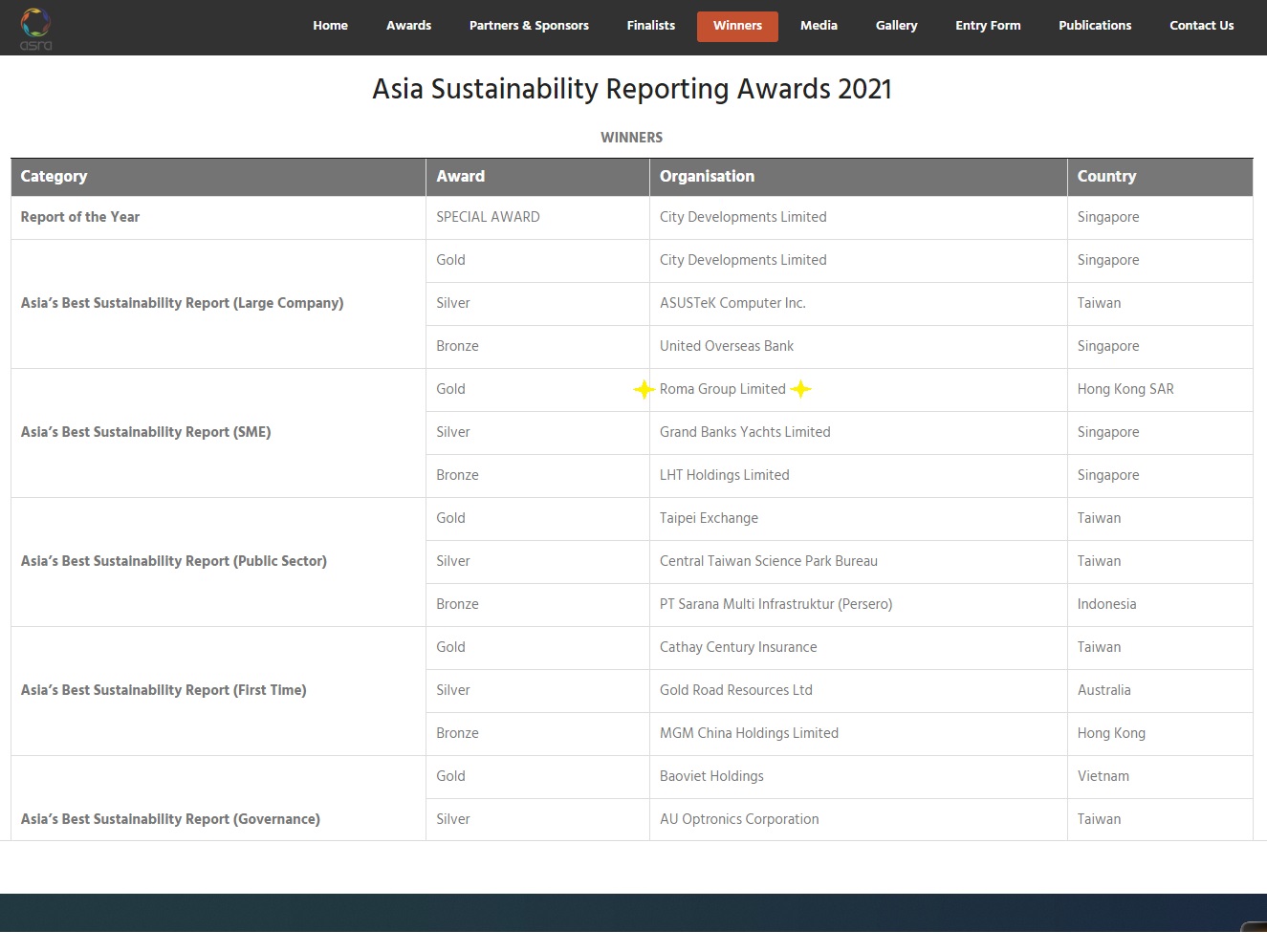1267x952 pixels.
Task: Open Partners & Sponsors page
Action: pyautogui.click(x=529, y=26)
